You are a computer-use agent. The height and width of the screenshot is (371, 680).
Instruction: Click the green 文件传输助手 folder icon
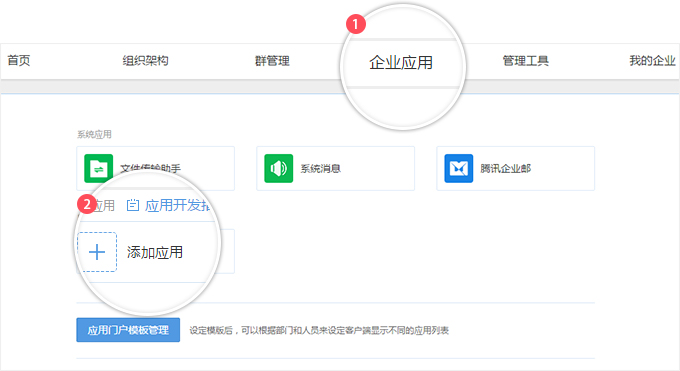click(x=98, y=168)
